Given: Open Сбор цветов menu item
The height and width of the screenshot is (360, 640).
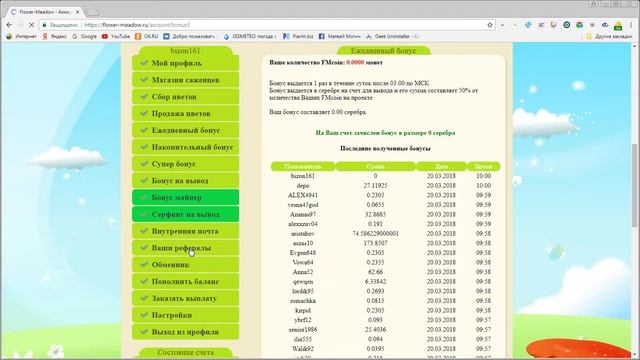Looking at the screenshot, I should (x=185, y=97).
